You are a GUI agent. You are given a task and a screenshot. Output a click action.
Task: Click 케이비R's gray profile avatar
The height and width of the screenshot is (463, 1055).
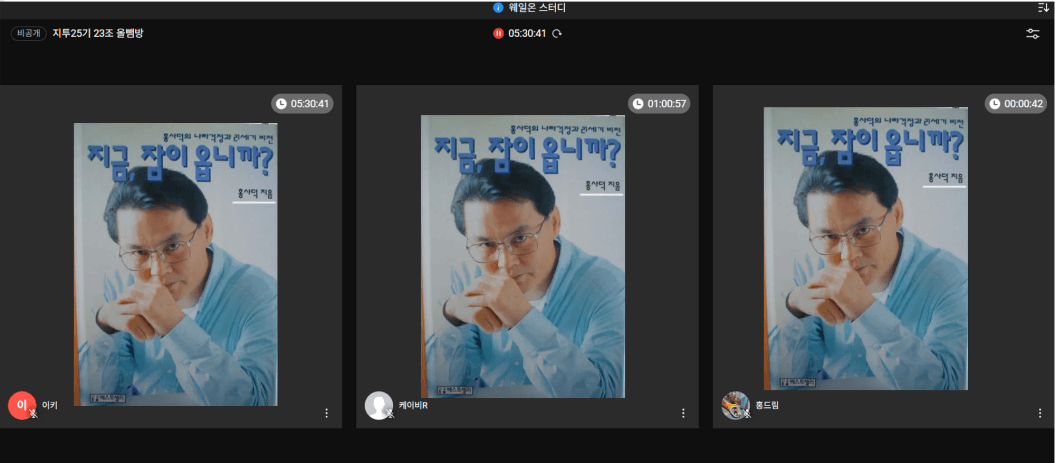(x=379, y=405)
